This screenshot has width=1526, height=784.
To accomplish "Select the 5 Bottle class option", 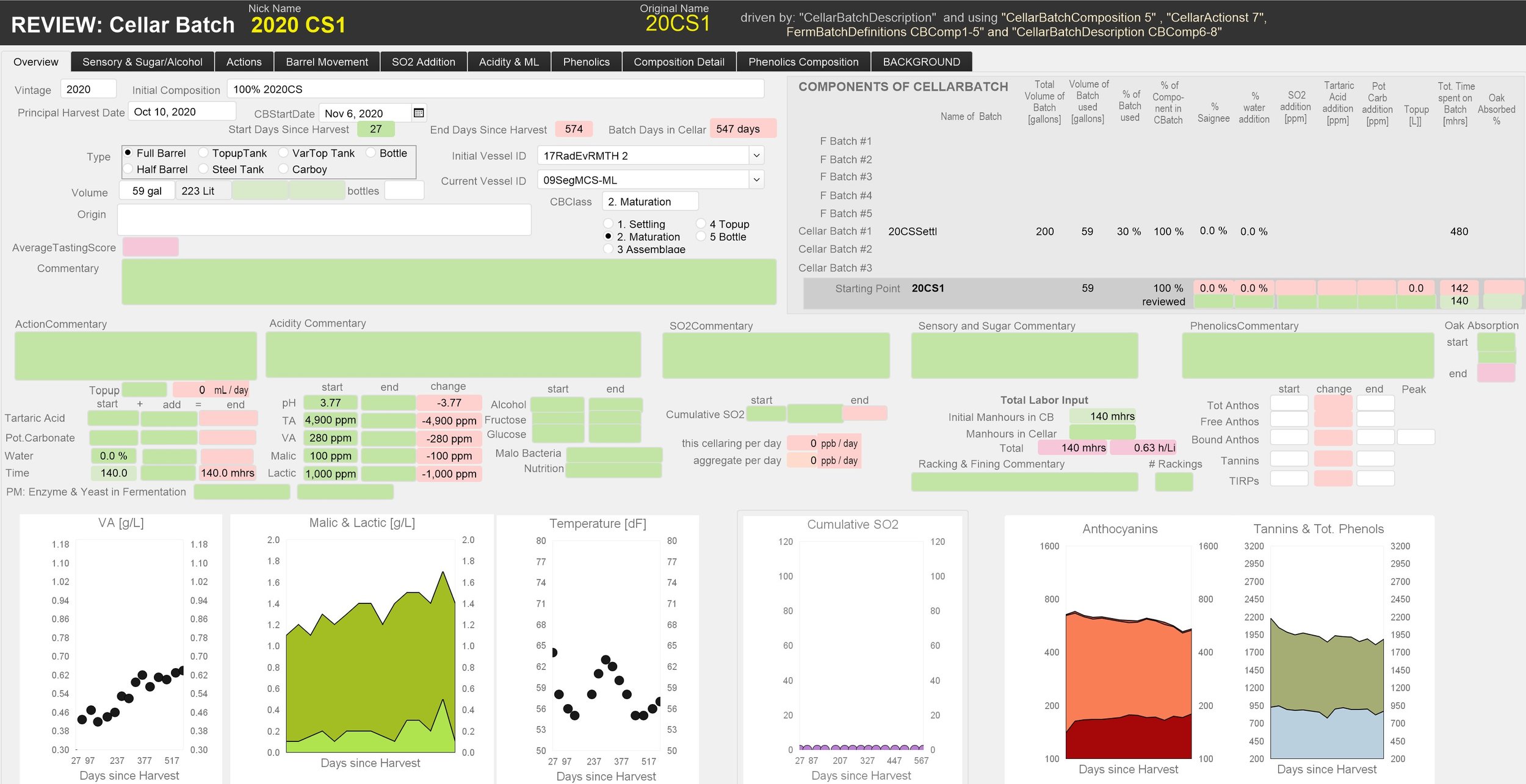I will pos(701,236).
